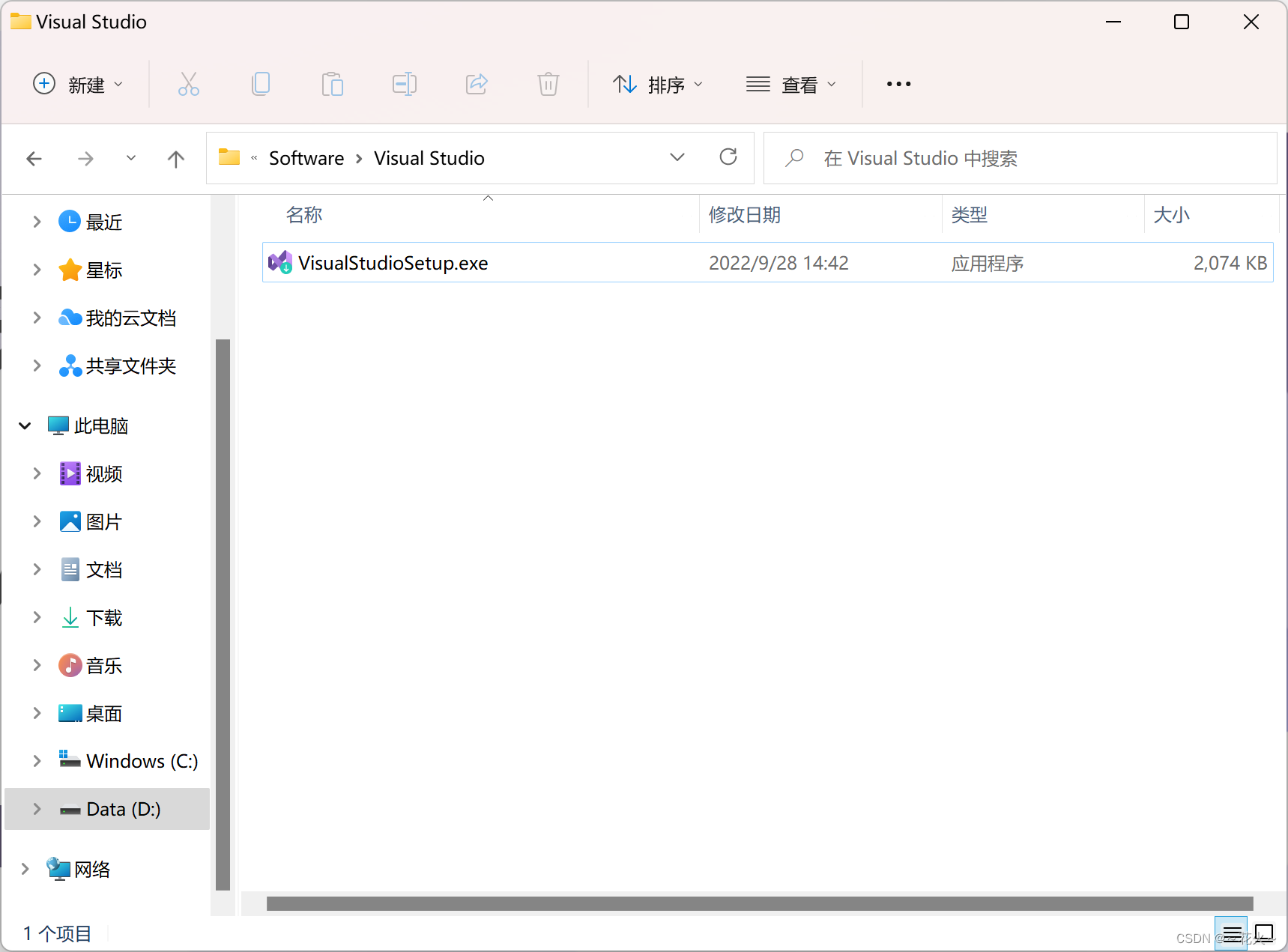Click the Rename icon in the toolbar
Viewport: 1288px width, 952px height.
(x=404, y=84)
